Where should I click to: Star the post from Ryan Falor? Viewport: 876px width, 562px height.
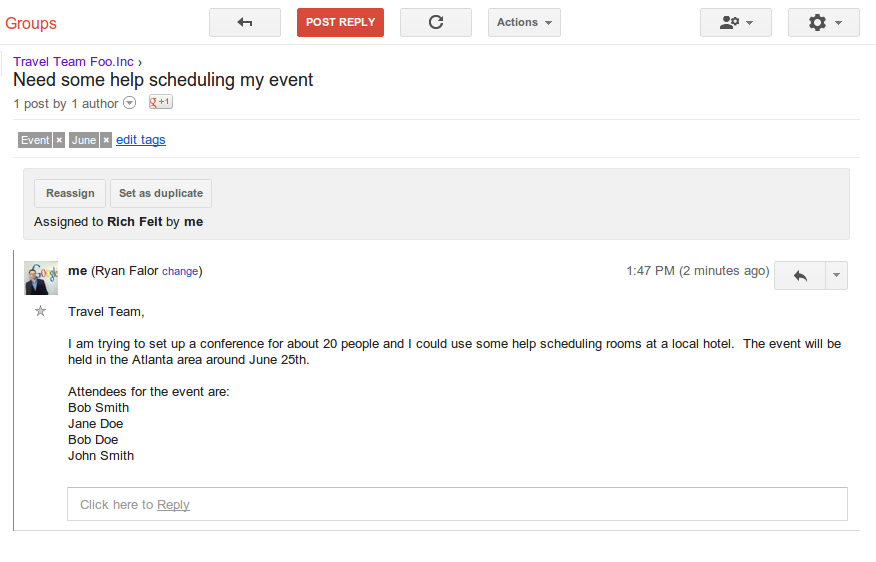pos(41,311)
